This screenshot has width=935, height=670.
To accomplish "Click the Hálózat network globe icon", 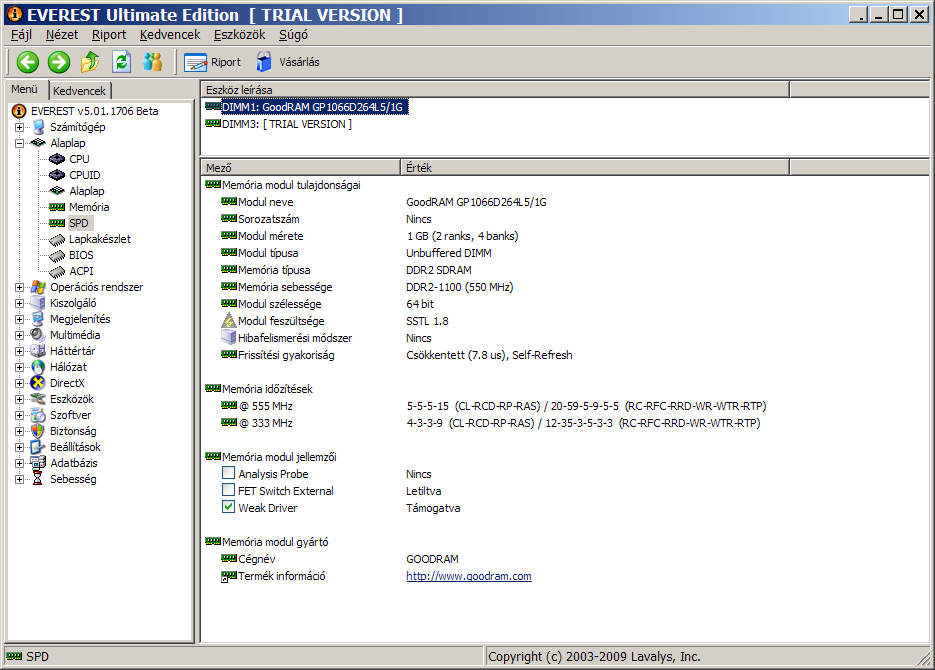I will [x=38, y=367].
